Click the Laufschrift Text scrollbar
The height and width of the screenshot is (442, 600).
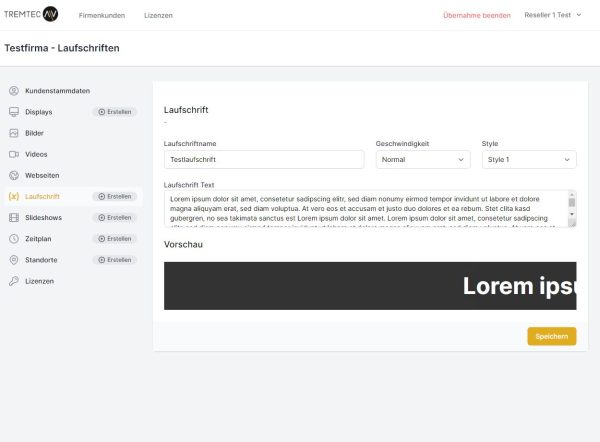572,208
